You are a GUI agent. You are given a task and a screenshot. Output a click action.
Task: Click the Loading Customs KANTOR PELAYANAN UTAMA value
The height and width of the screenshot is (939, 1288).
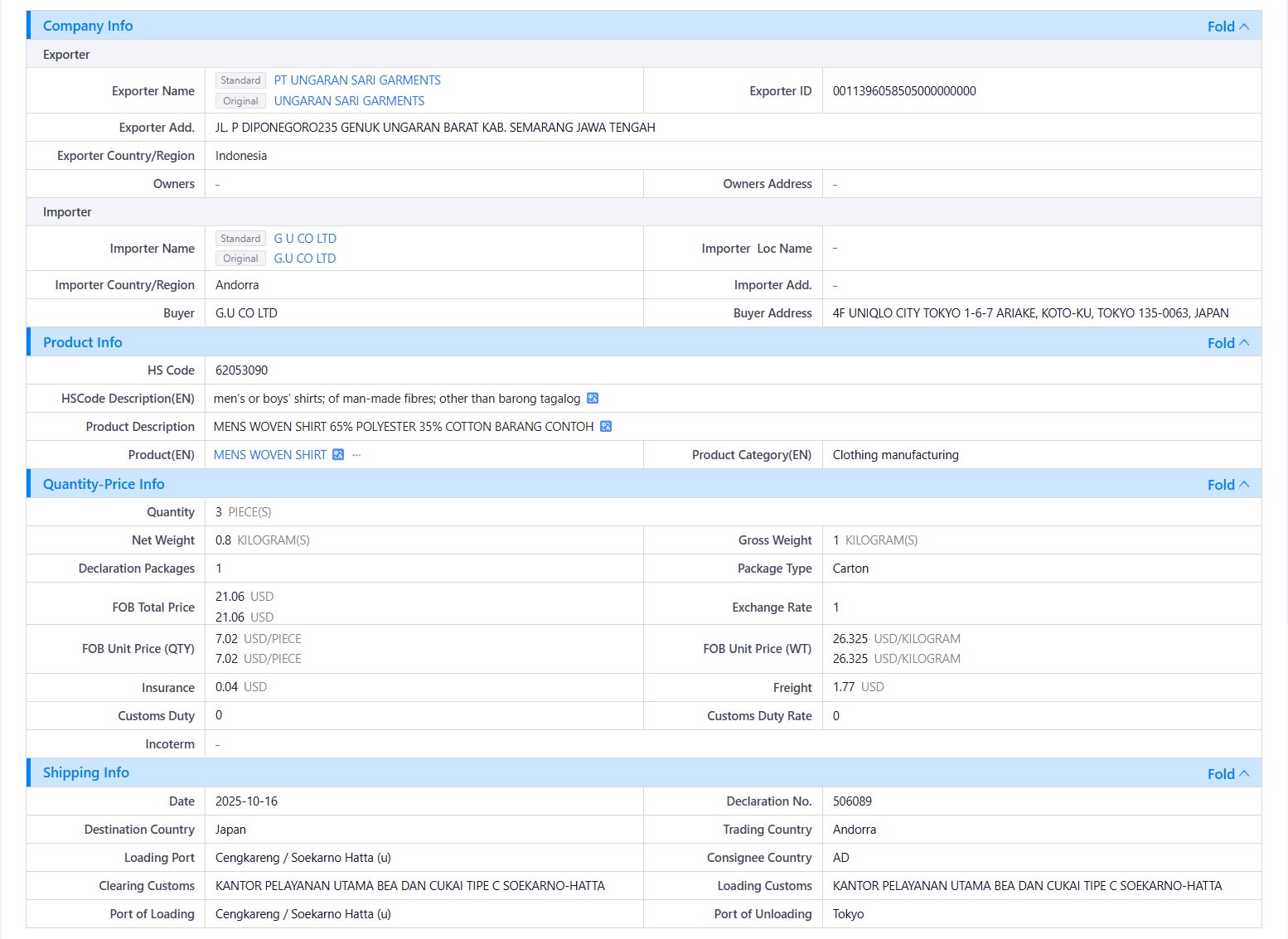click(1028, 886)
